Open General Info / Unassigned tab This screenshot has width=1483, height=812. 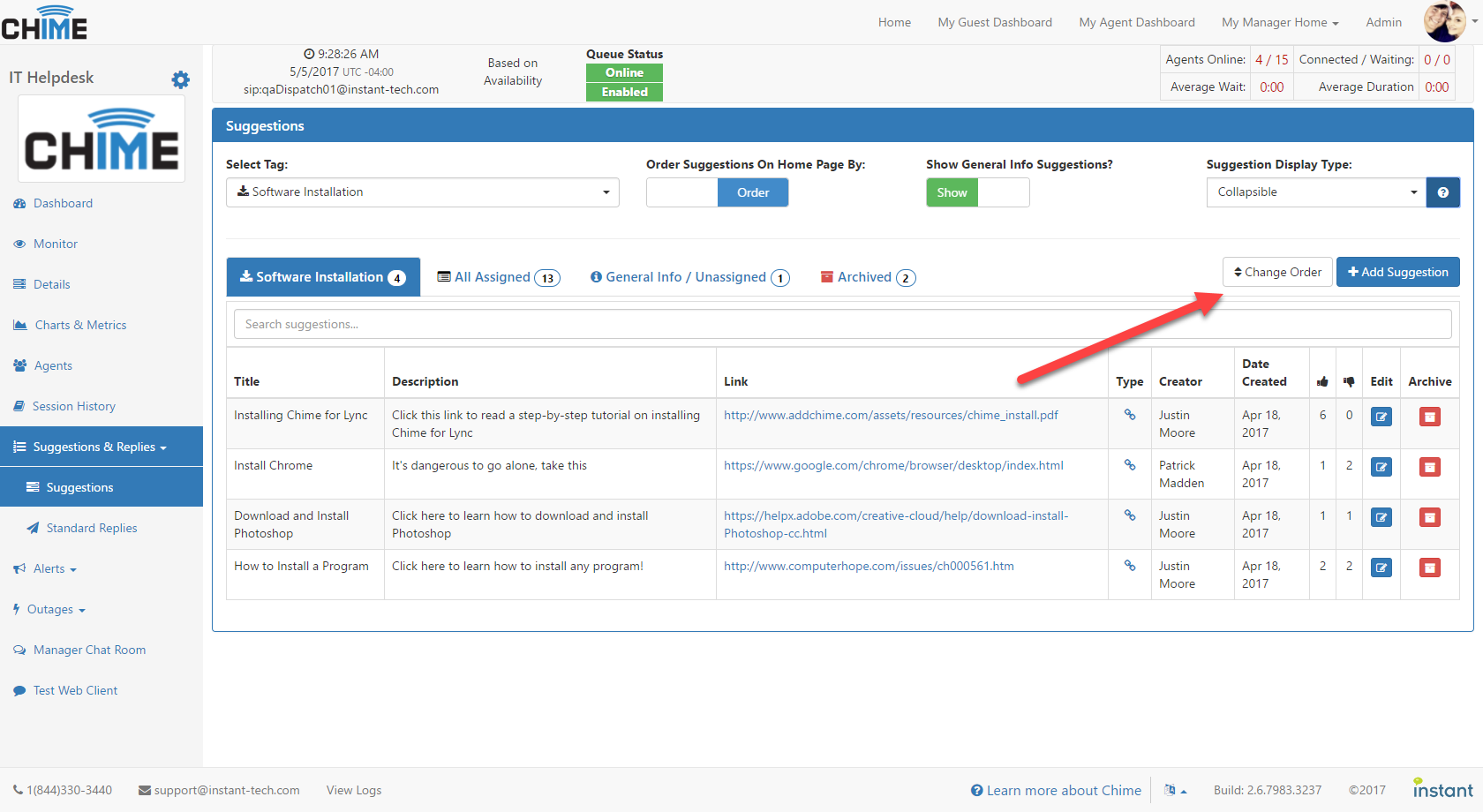689,277
